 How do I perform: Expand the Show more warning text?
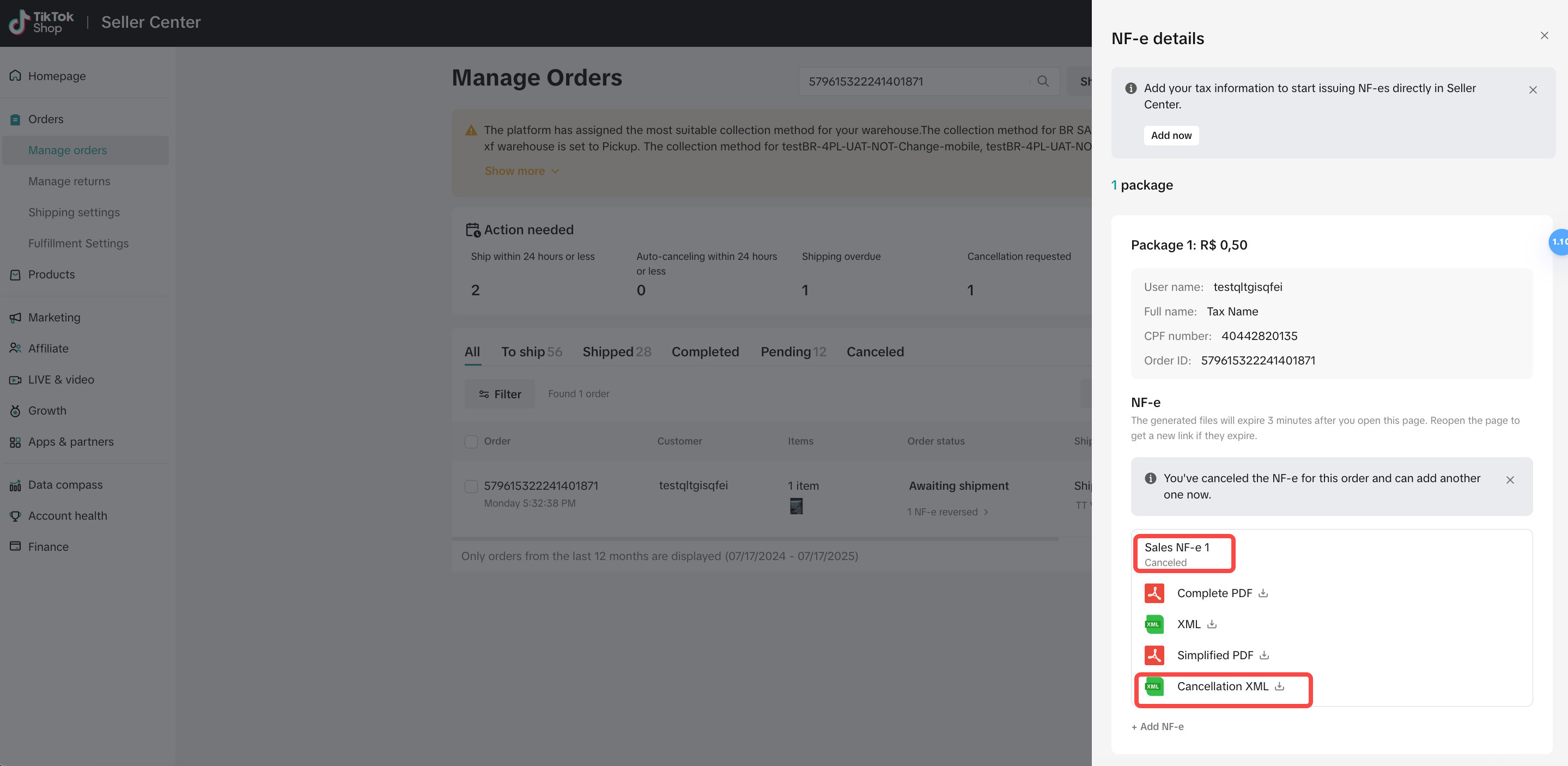pos(521,171)
